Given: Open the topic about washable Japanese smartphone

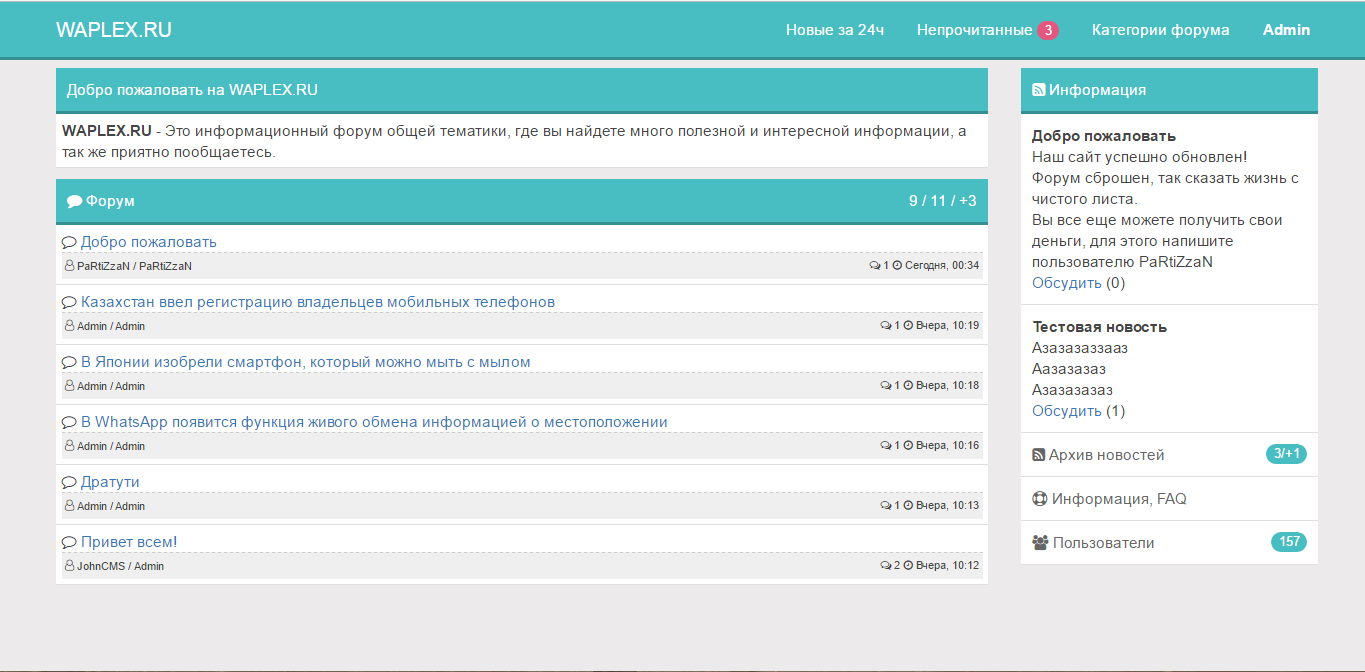Looking at the screenshot, I should pos(305,362).
